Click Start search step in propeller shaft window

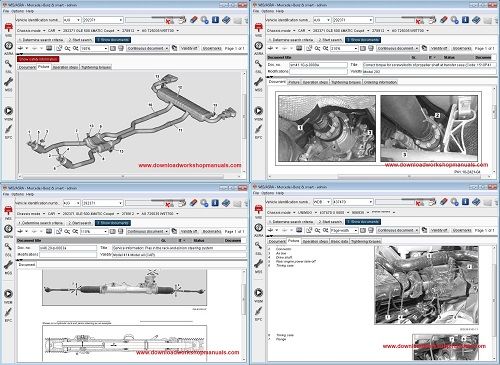pos(330,40)
